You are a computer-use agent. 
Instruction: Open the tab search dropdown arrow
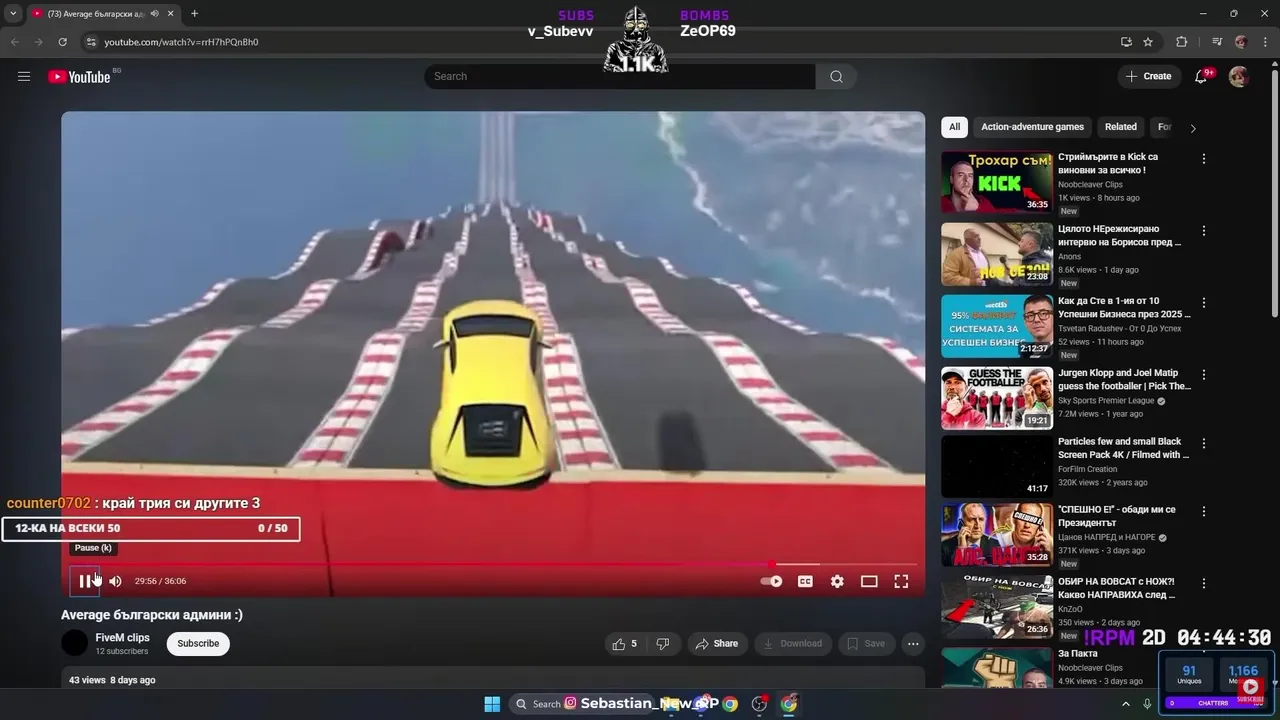[x=13, y=14]
